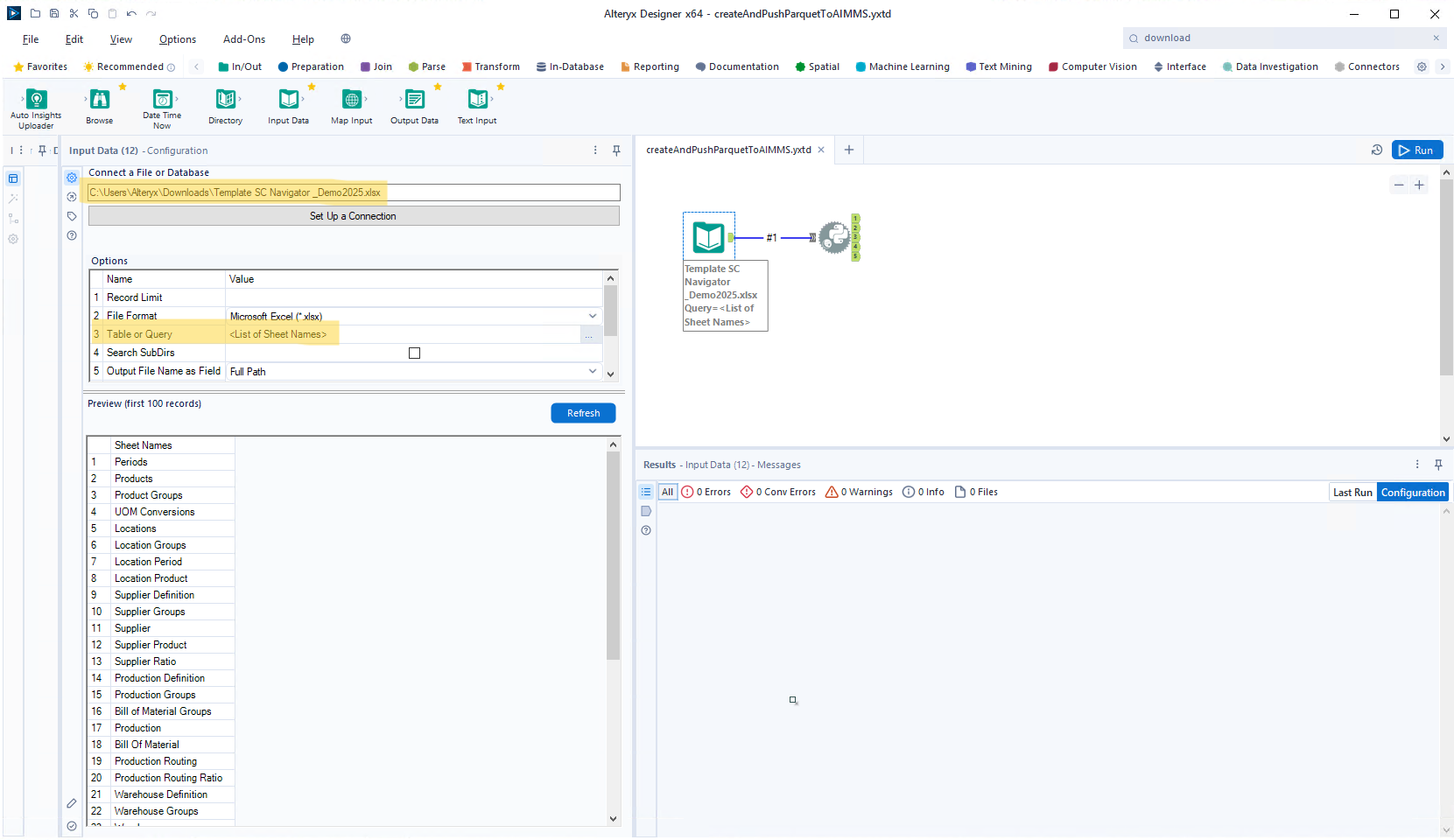This screenshot has width=1454, height=840.
Task: Pin the Input Data configuration window
Action: (616, 150)
